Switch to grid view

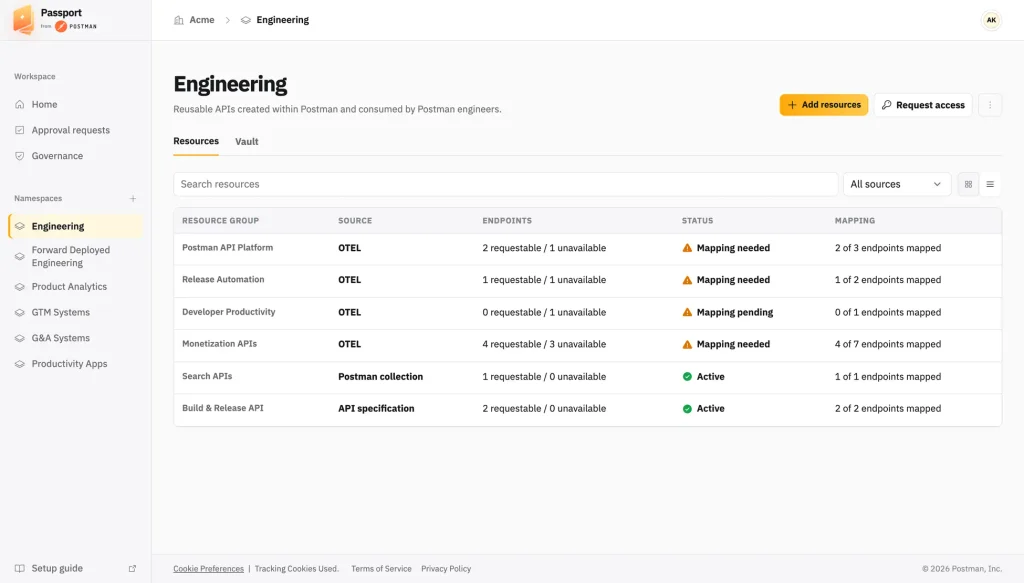click(x=968, y=184)
